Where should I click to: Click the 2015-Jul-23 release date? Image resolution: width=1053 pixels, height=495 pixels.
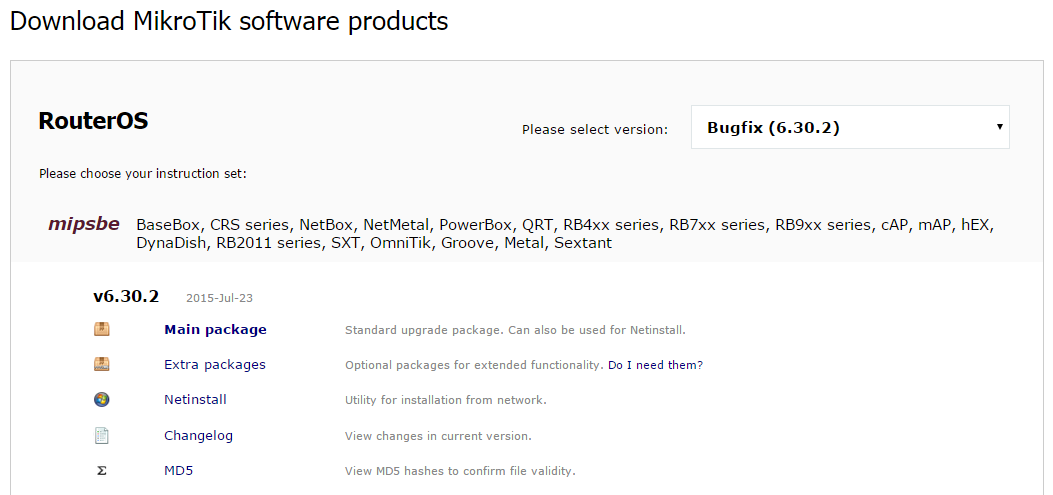click(x=220, y=298)
